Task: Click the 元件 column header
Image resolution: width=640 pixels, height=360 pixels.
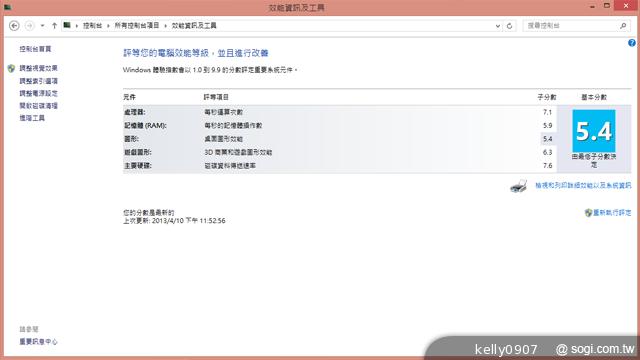Action: [x=129, y=97]
